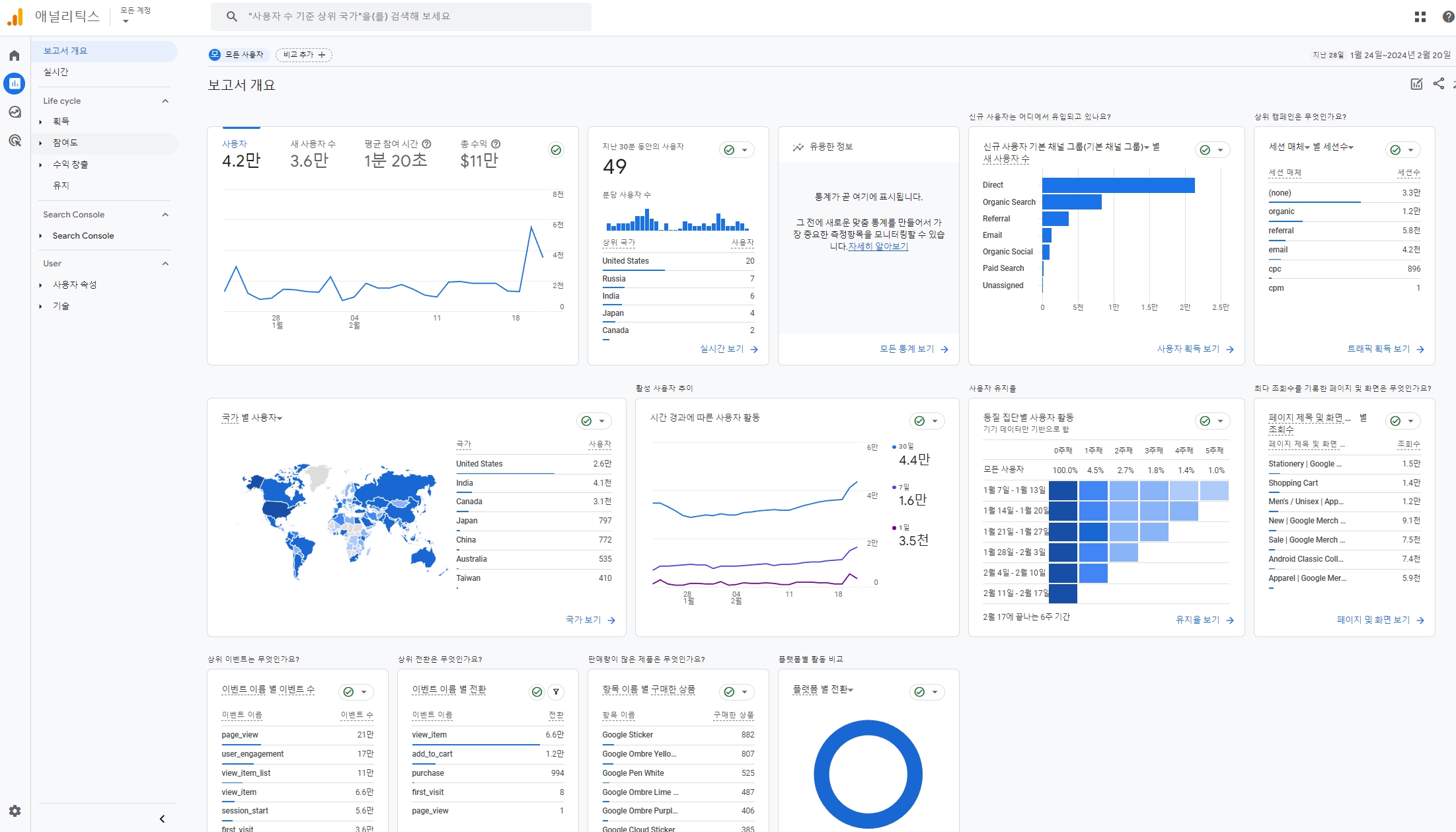Open the Google apps grid icon
Image resolution: width=1456 pixels, height=832 pixels.
1420,17
